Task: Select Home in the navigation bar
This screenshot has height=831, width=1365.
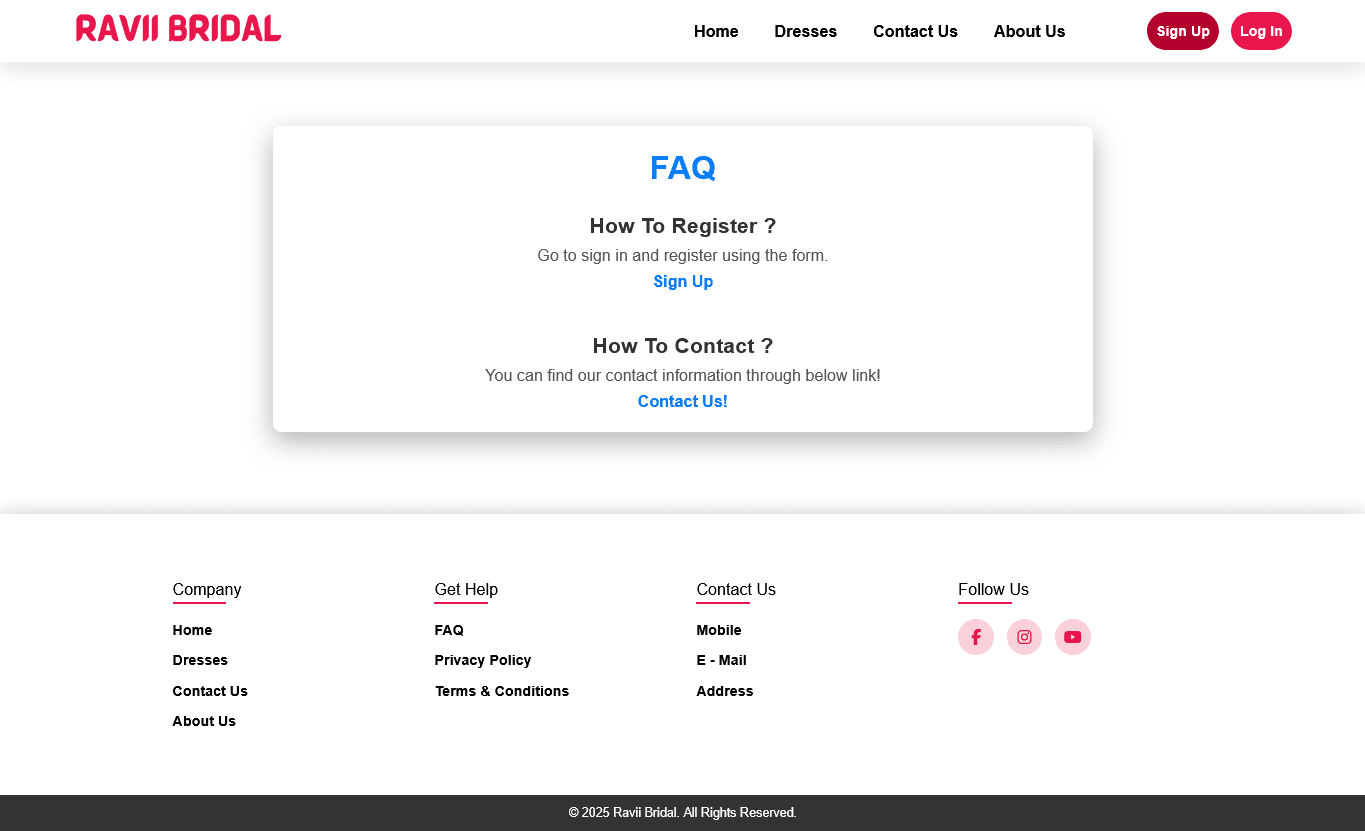Action: coord(716,31)
